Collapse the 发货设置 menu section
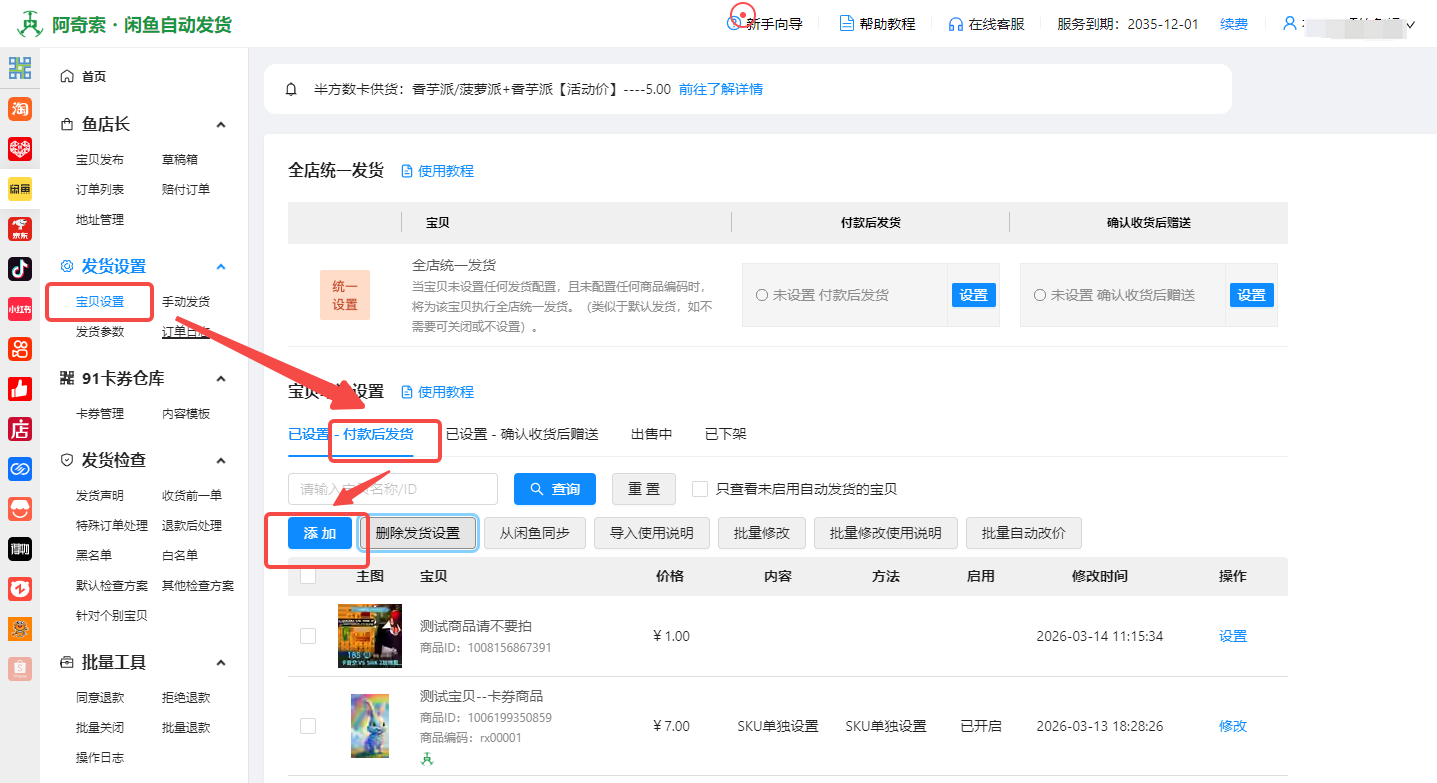 click(x=221, y=267)
